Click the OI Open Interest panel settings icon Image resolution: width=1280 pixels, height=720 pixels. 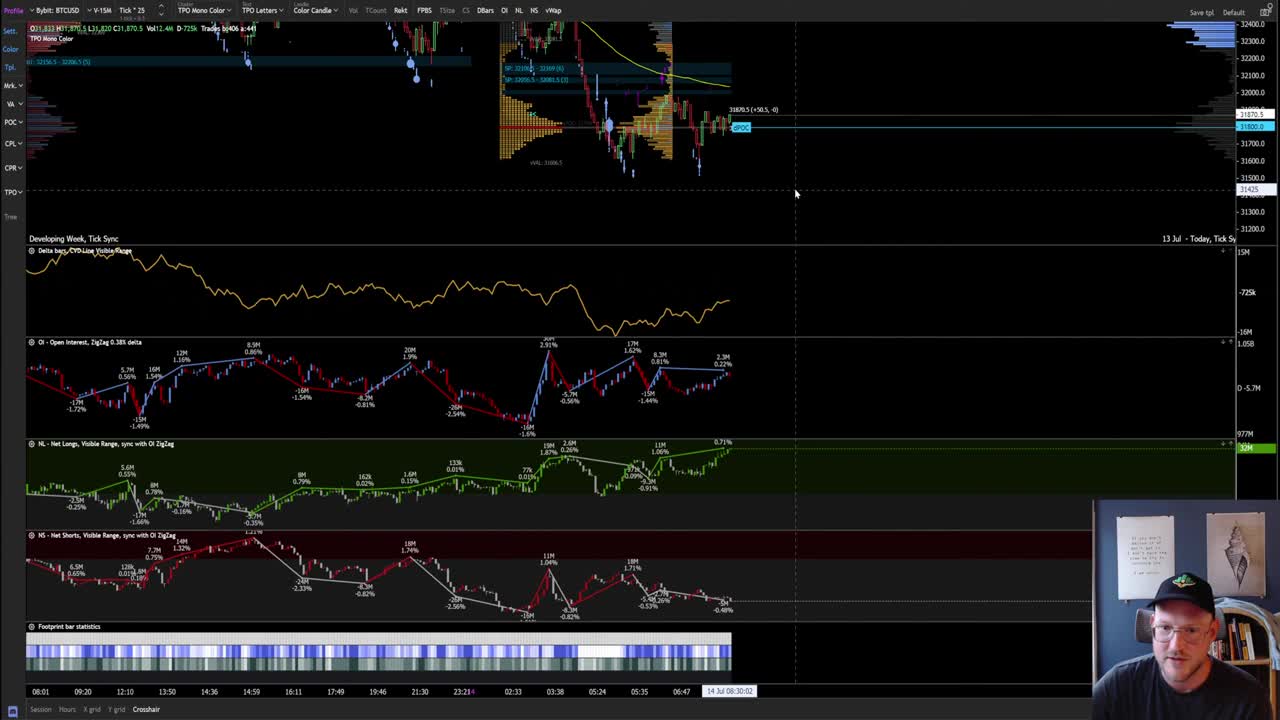[x=31, y=342]
